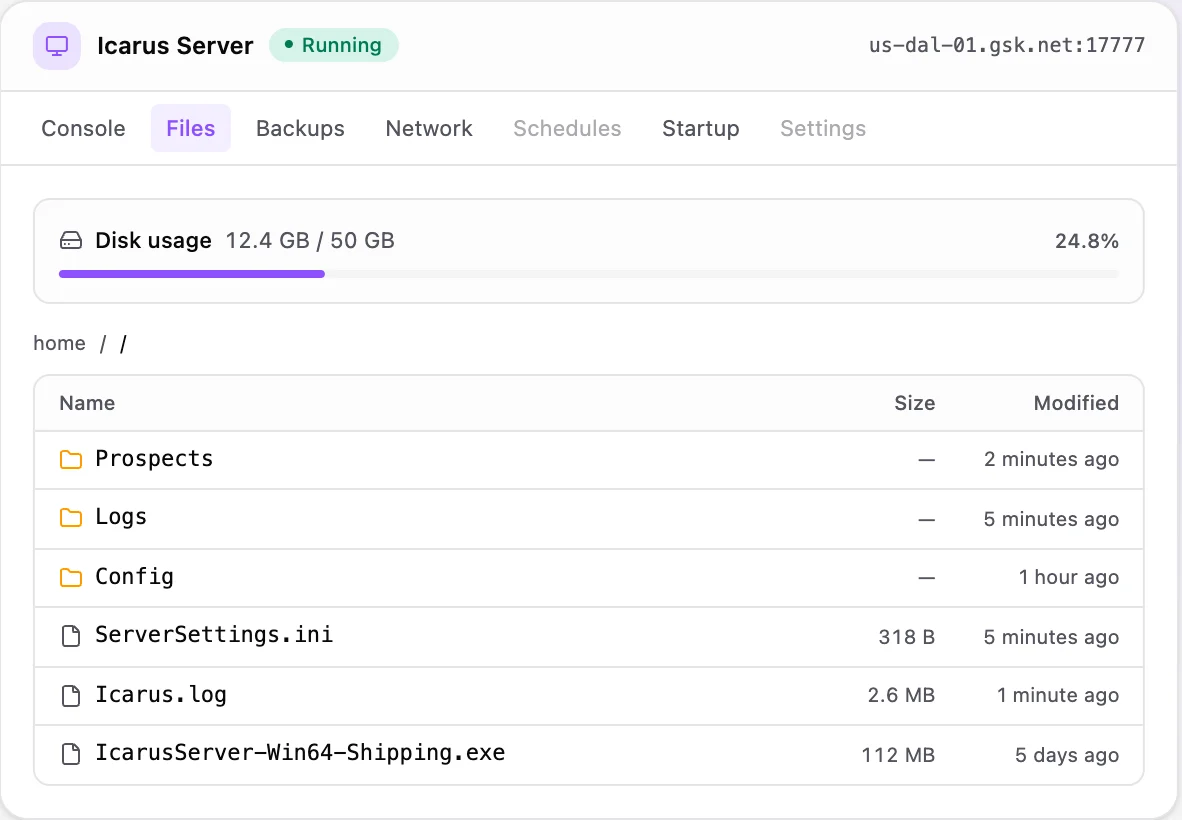The height and width of the screenshot is (820, 1182).
Task: Click the Name column header
Action: pyautogui.click(x=87, y=403)
